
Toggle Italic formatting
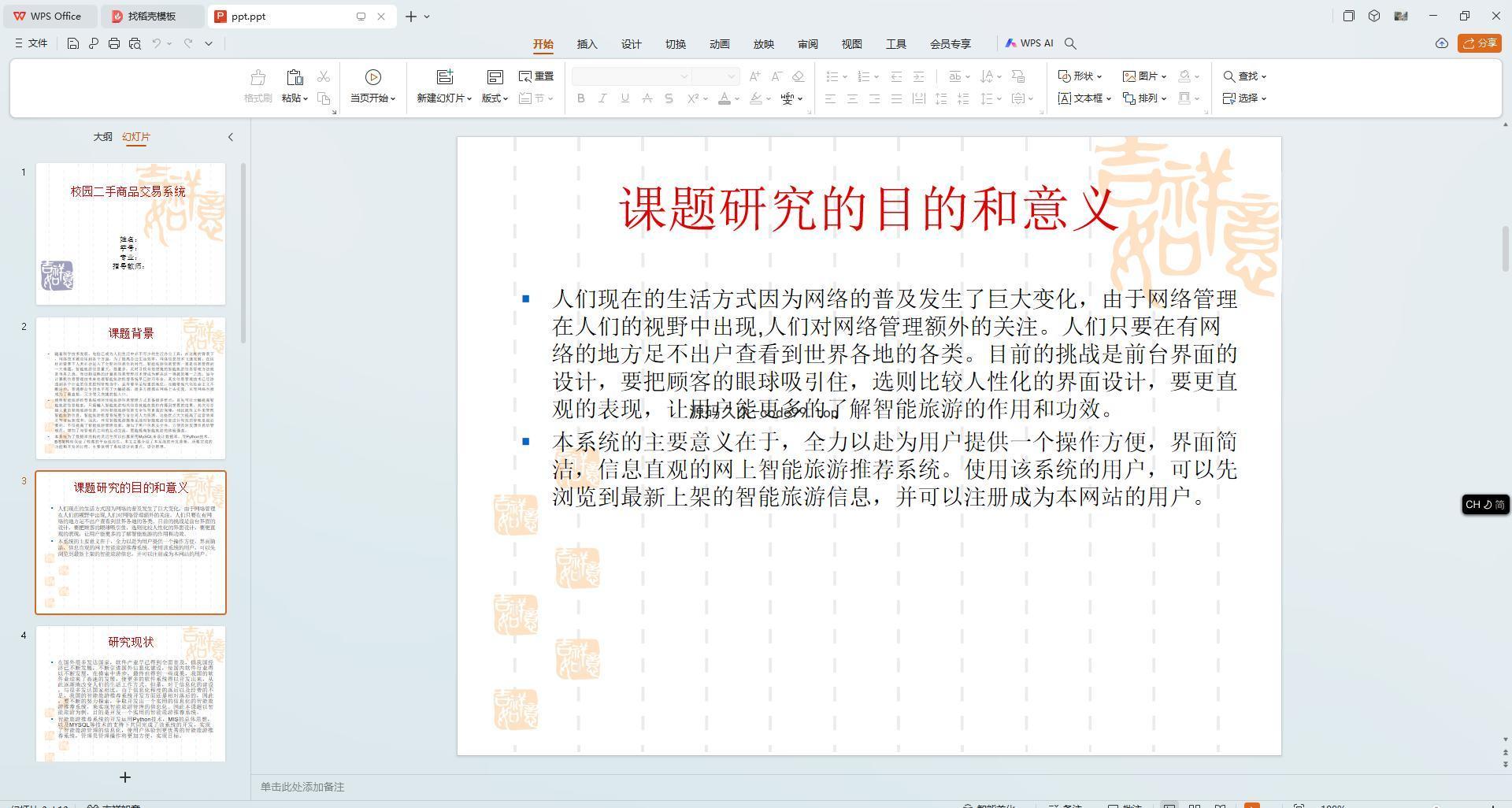click(x=603, y=98)
